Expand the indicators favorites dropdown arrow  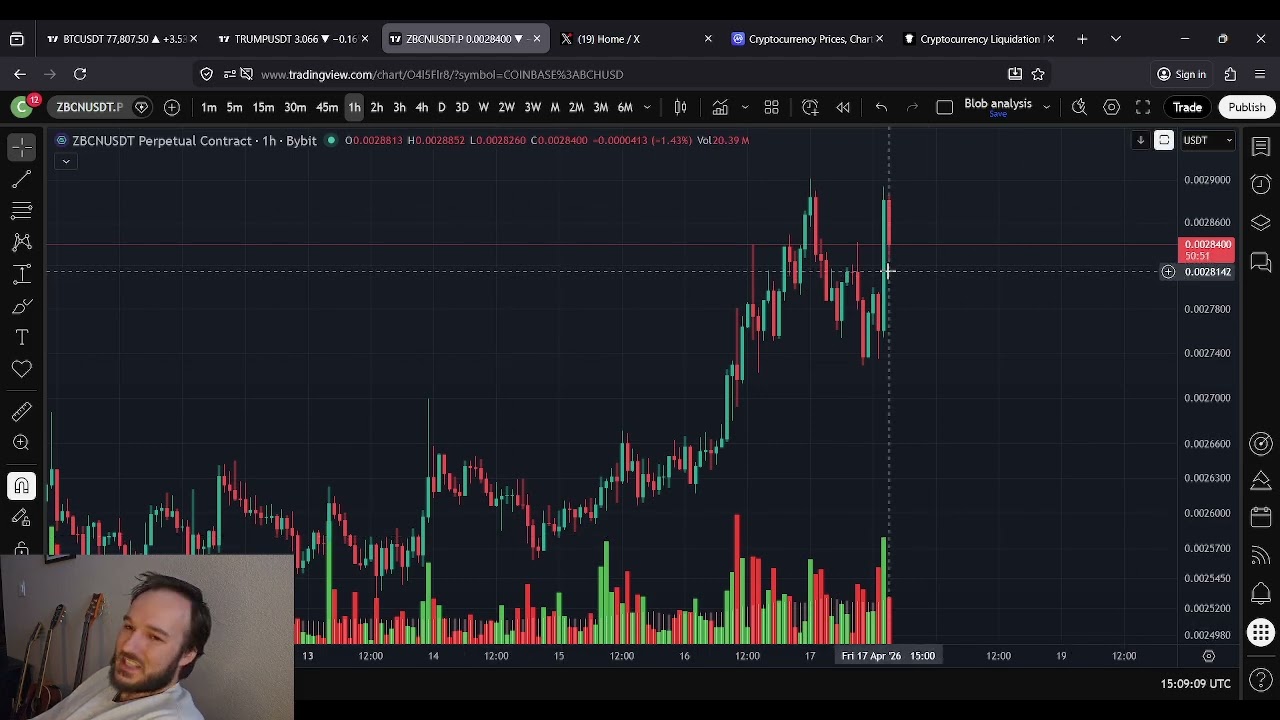coord(744,107)
